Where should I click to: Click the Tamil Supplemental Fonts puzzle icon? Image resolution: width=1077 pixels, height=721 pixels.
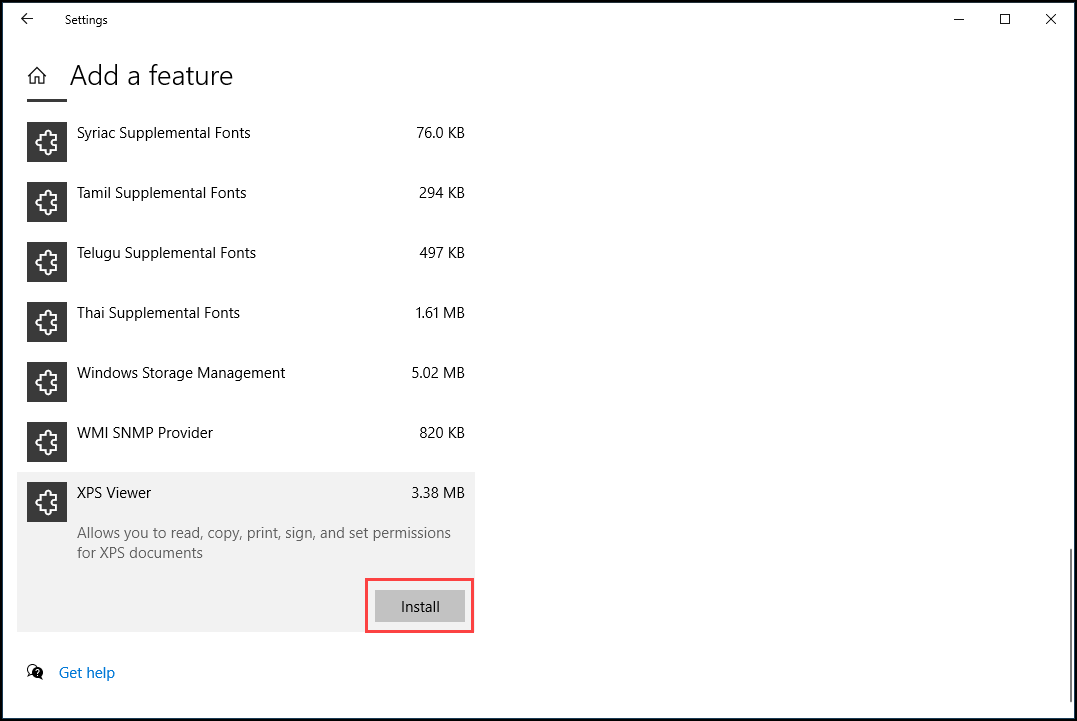click(x=47, y=202)
